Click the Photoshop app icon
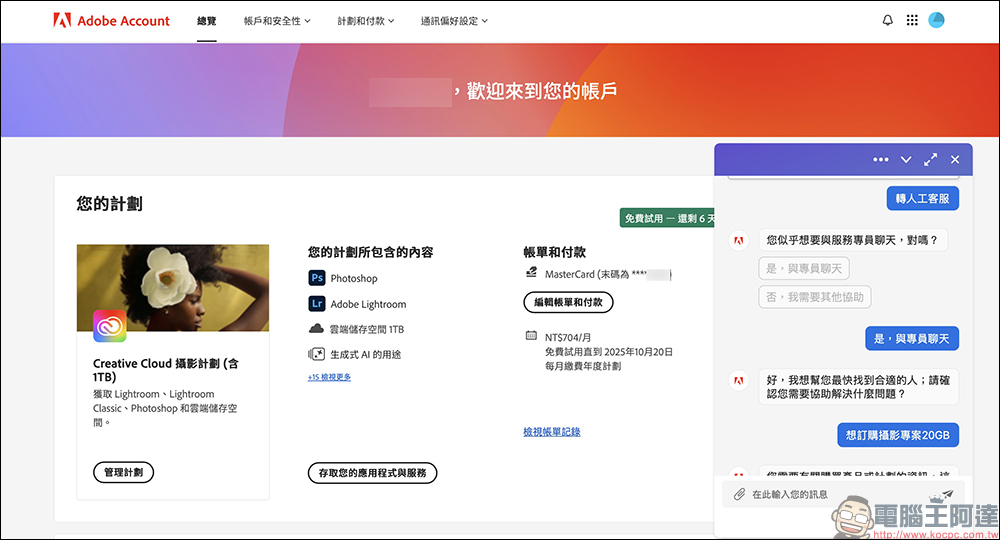This screenshot has height=540, width=1000. [x=316, y=278]
